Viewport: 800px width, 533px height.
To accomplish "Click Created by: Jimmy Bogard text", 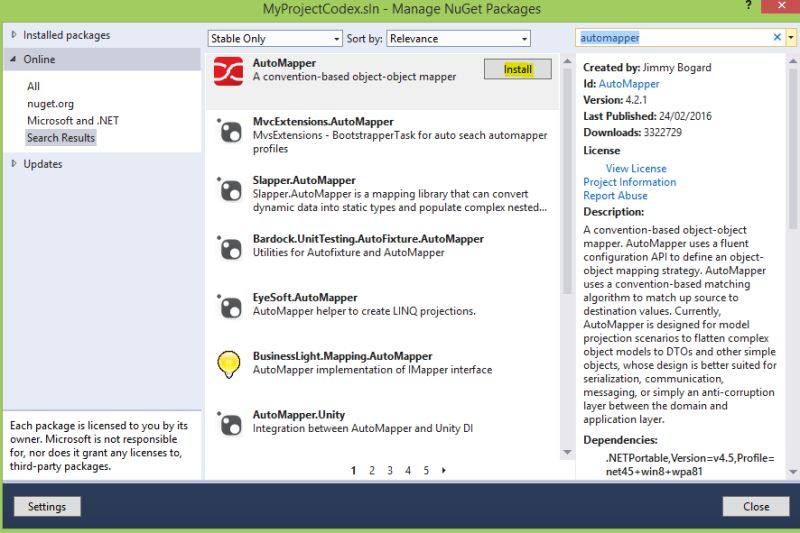I will (x=647, y=67).
